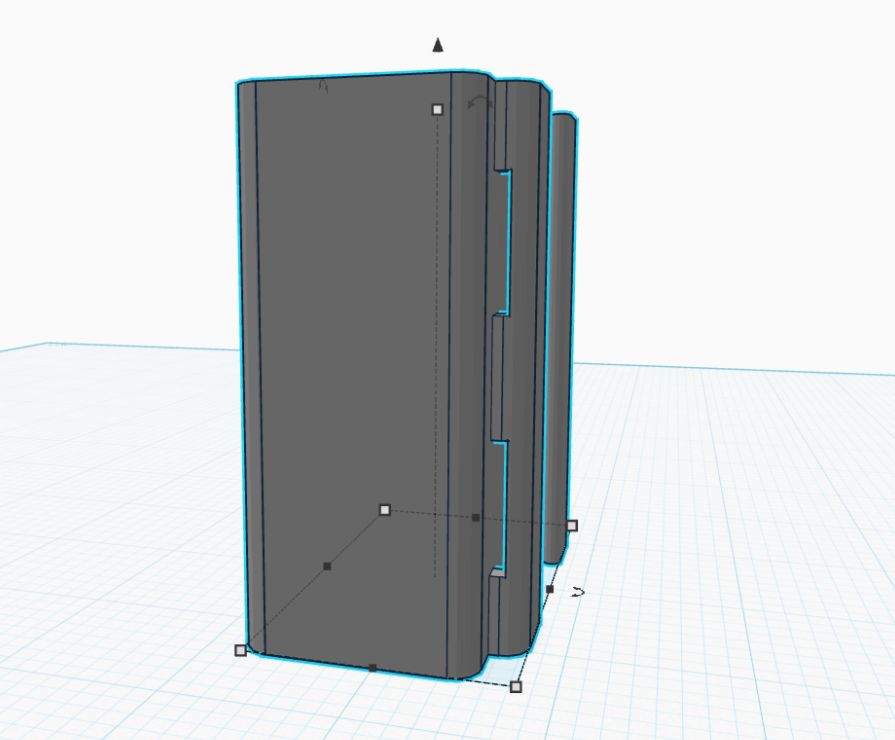Select the black midpoint handle on the right bottom edge
This screenshot has width=895, height=740.
(x=549, y=590)
